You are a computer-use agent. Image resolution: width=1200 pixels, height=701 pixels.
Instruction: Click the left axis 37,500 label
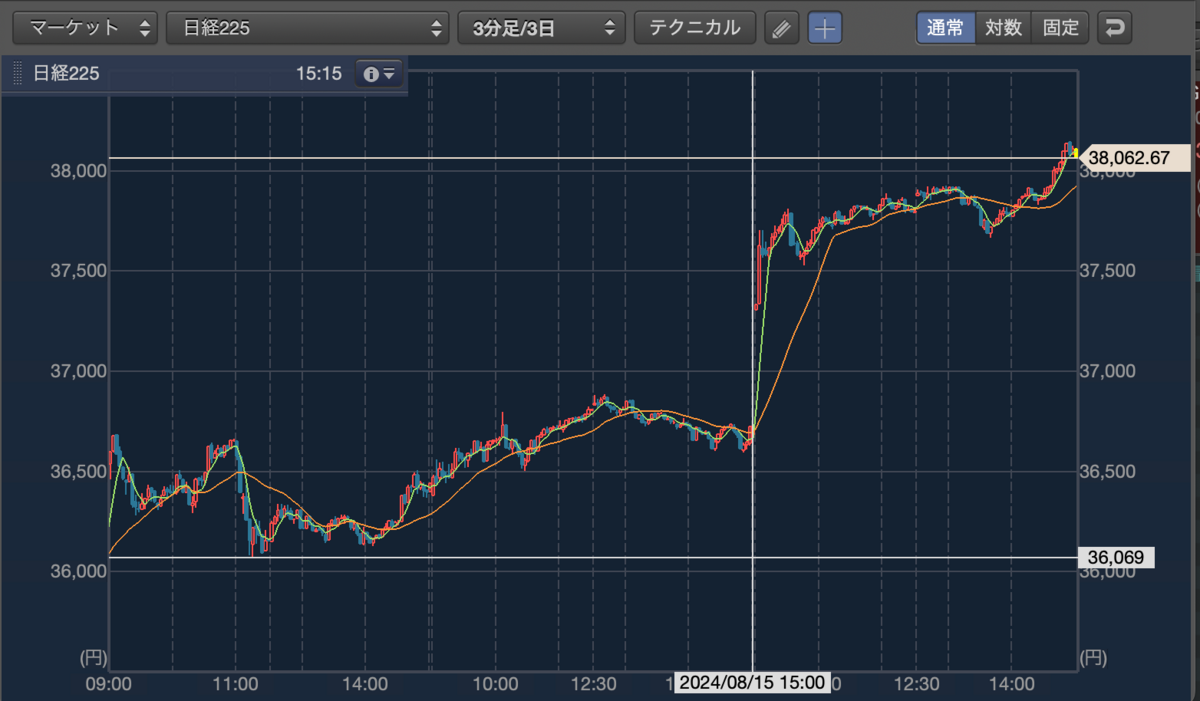pyautogui.click(x=78, y=270)
